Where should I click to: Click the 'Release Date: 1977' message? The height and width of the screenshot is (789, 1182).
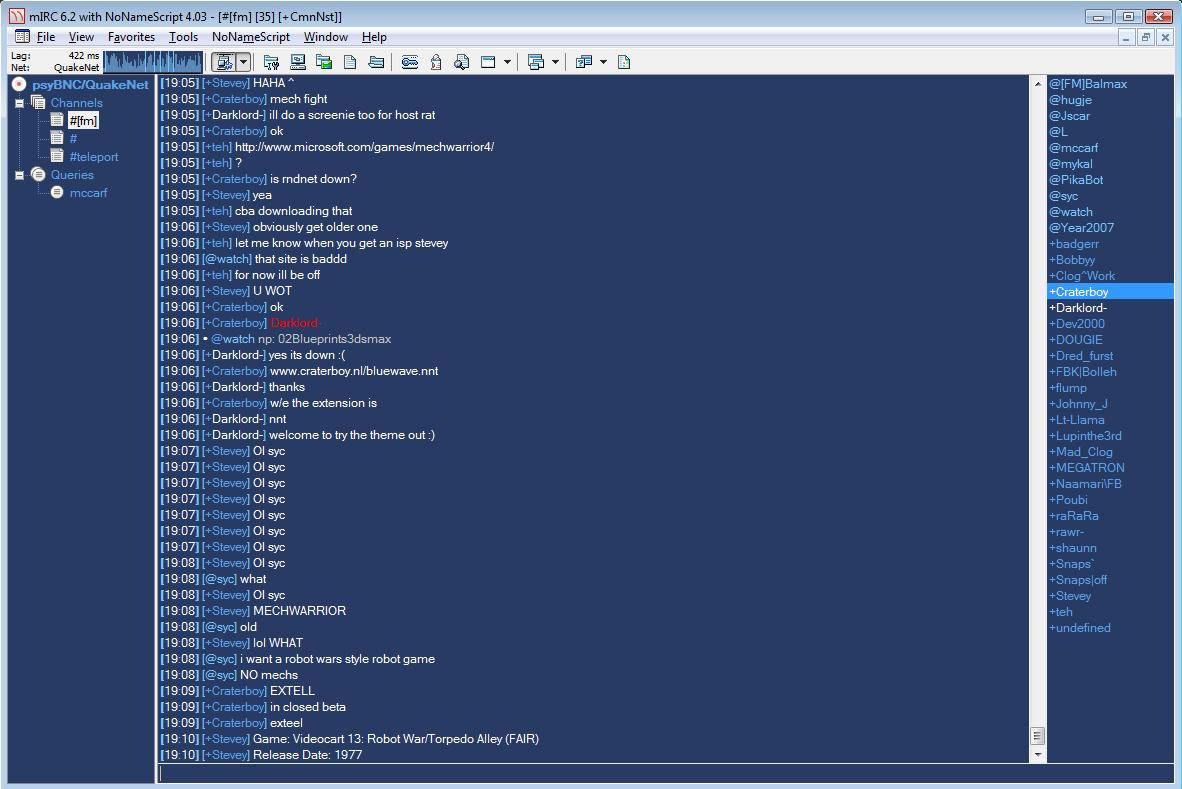pyautogui.click(x=308, y=754)
